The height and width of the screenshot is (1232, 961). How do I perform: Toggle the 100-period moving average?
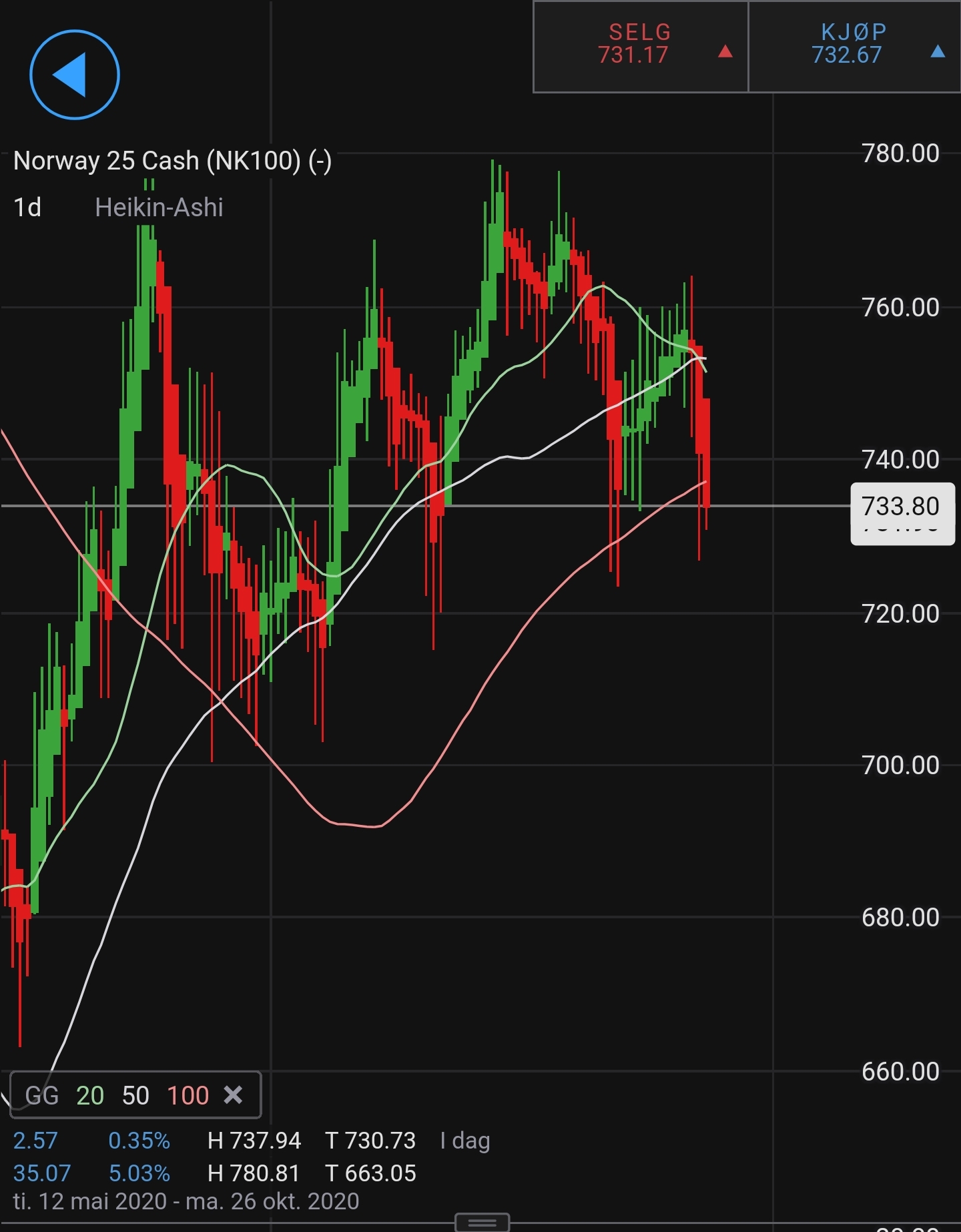tap(188, 1095)
